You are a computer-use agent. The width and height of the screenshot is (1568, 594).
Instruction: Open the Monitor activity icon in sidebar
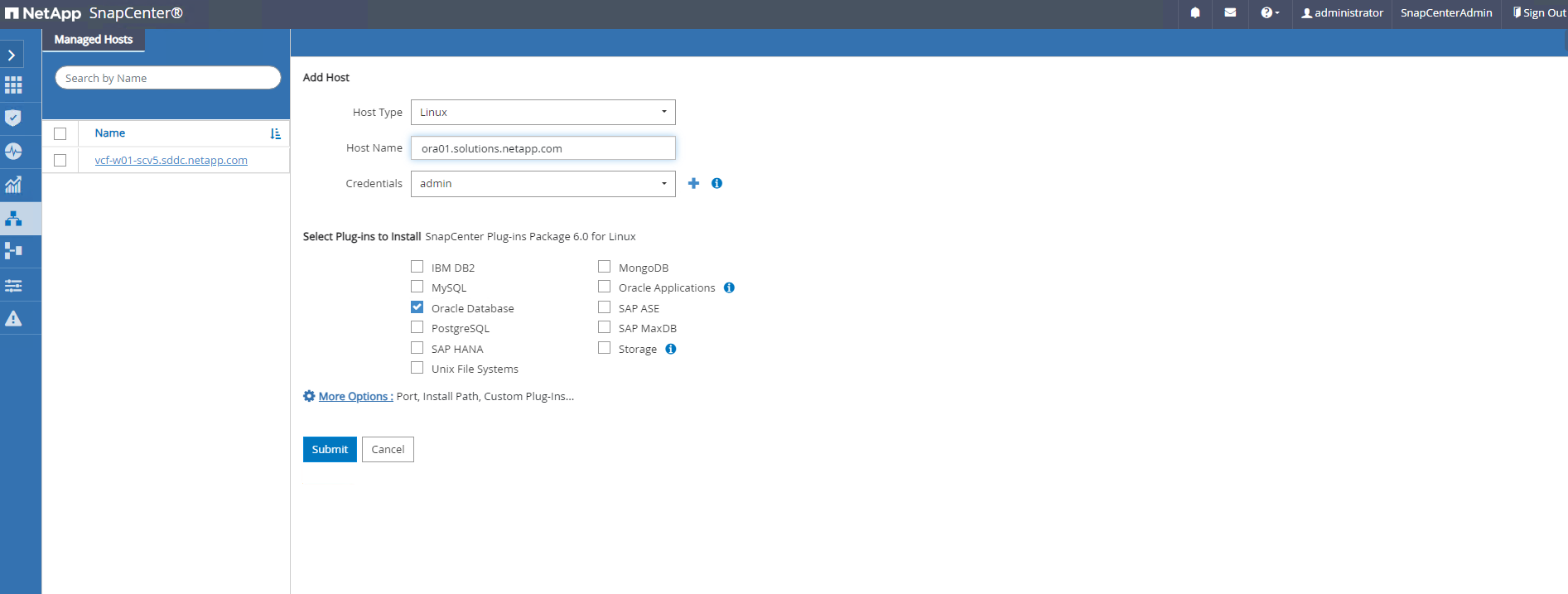pyautogui.click(x=13, y=152)
